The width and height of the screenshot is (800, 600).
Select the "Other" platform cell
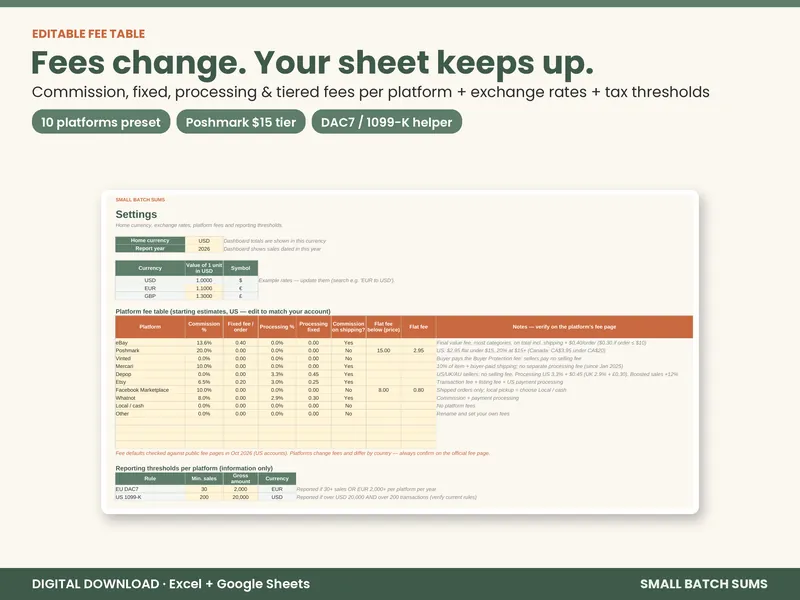(150, 414)
